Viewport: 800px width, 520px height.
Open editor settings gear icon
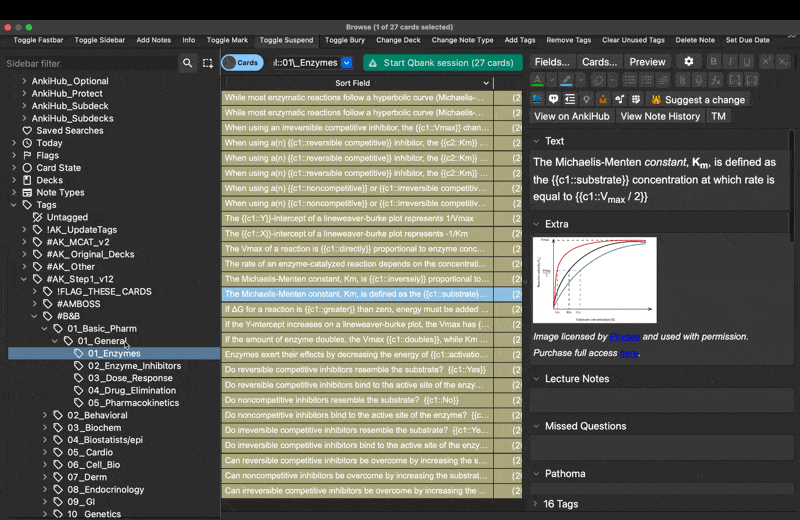[688, 62]
